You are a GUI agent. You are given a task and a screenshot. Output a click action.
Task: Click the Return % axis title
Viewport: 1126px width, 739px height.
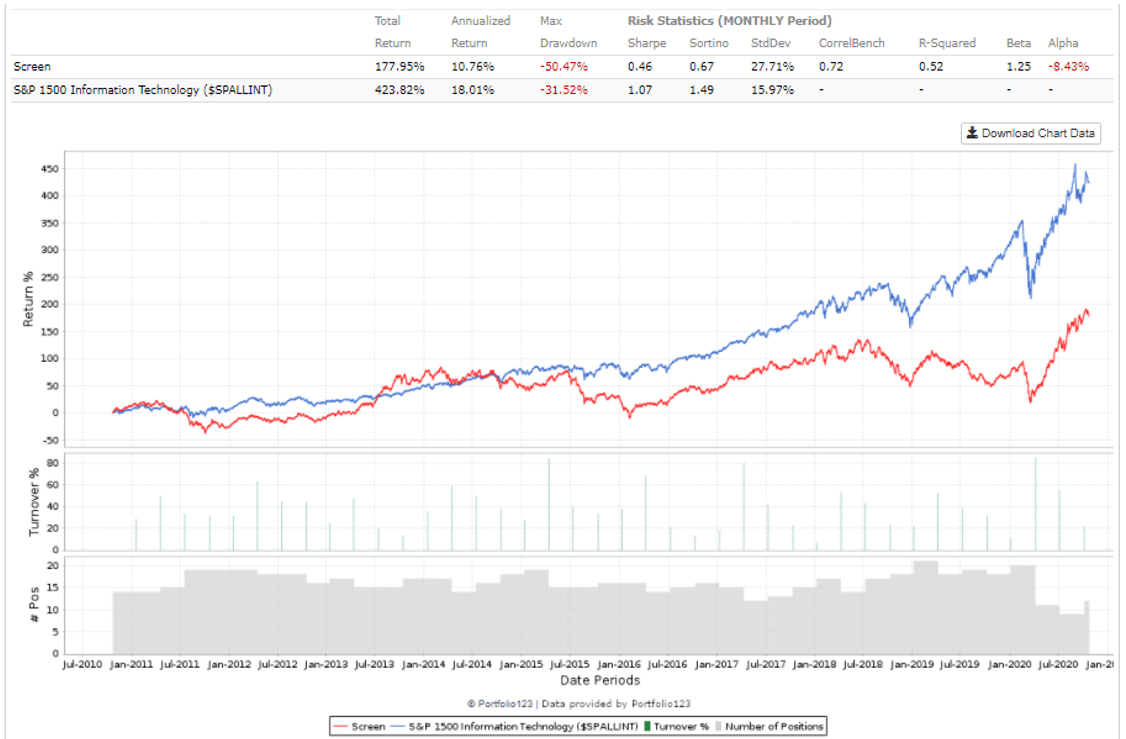(x=29, y=299)
